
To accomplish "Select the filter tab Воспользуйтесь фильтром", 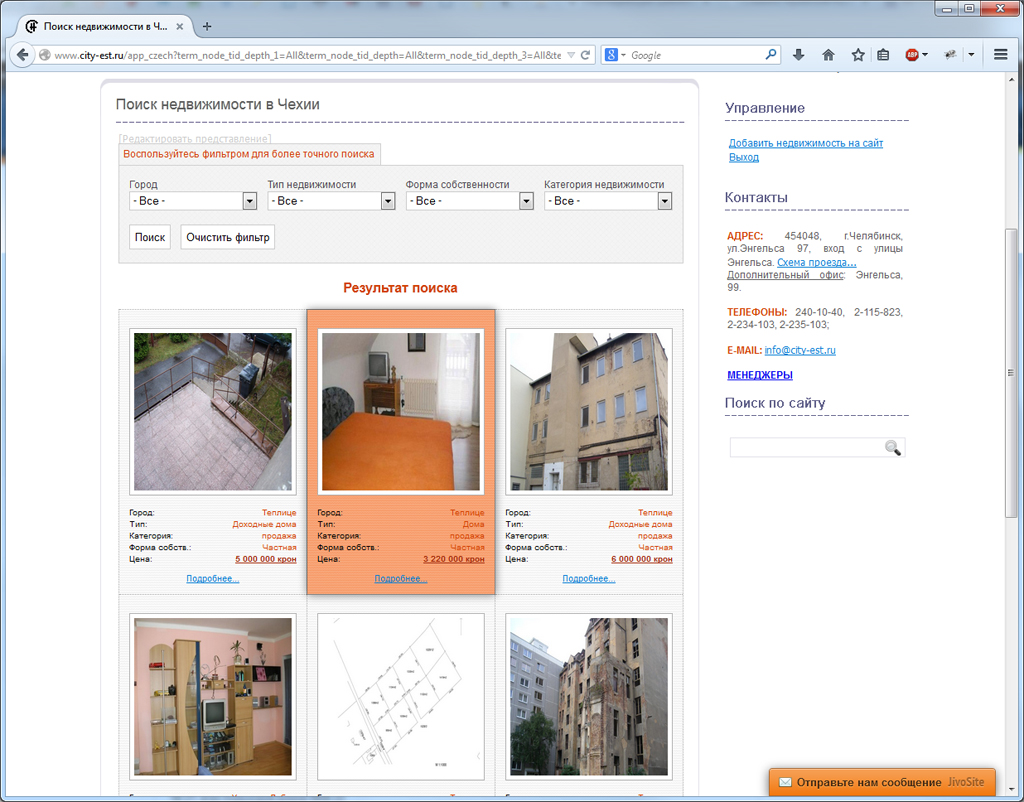I will point(249,154).
